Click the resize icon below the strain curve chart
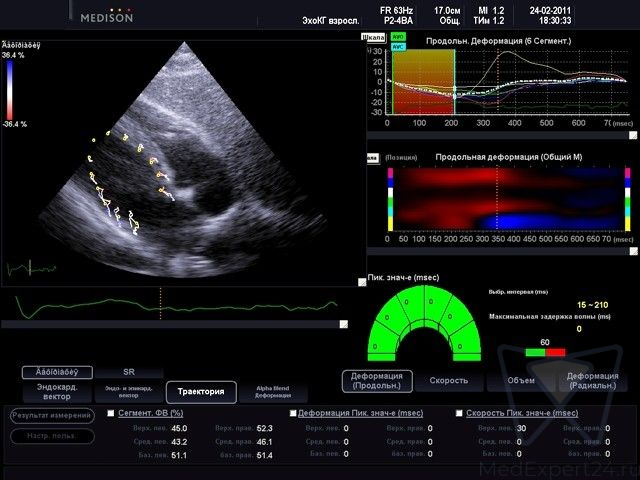 click(x=633, y=135)
